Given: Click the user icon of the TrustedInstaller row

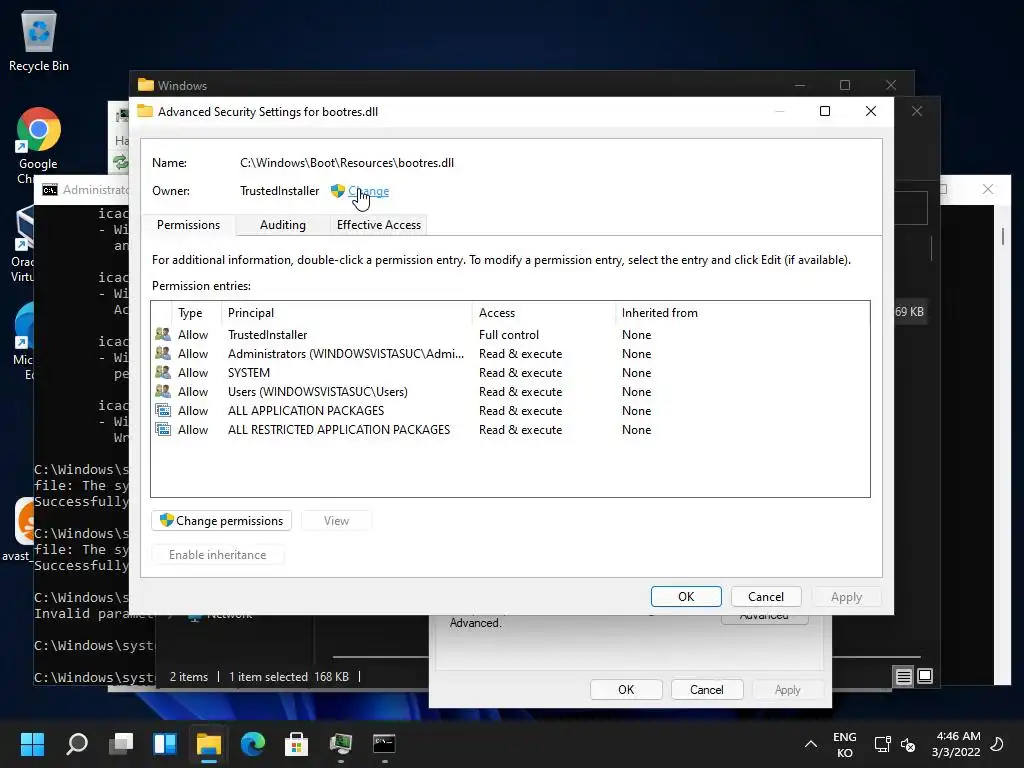Looking at the screenshot, I should point(163,334).
